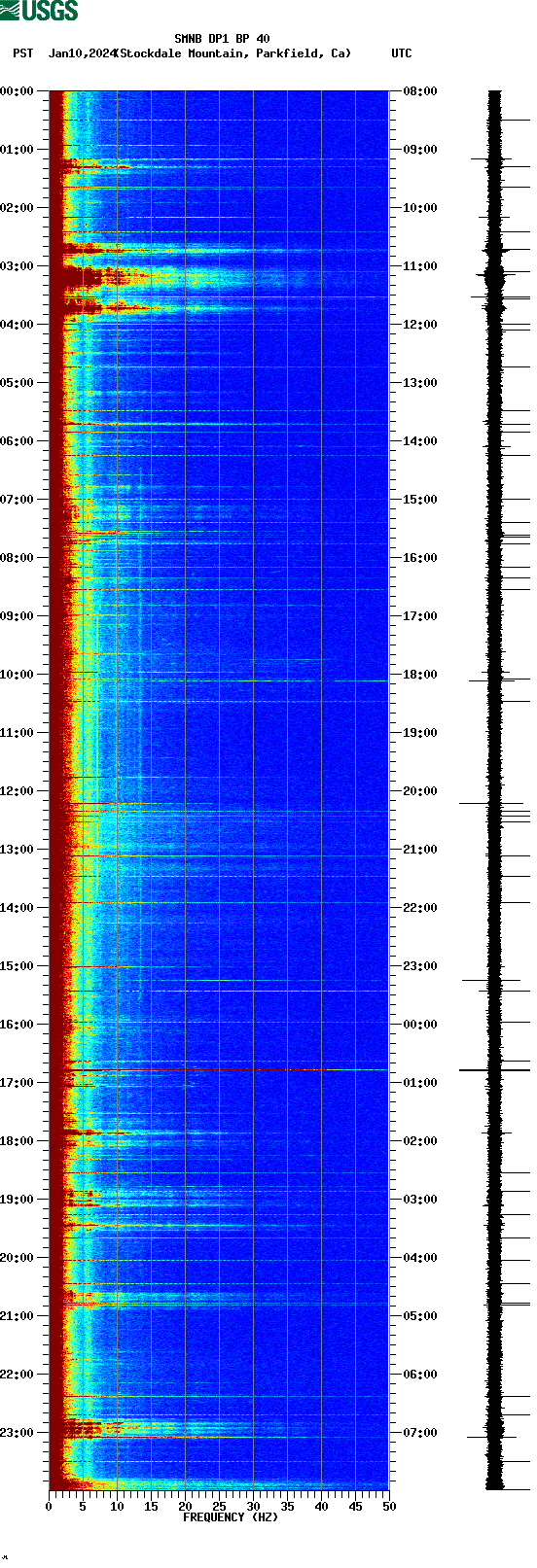Click the date 'Jan10,2024'
The width and height of the screenshot is (537, 1568).
pos(81,53)
